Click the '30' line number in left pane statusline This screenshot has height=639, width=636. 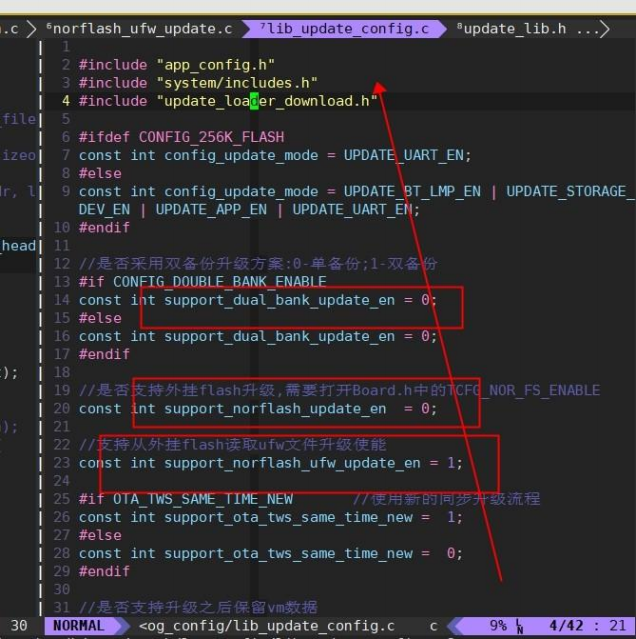[x=19, y=626]
